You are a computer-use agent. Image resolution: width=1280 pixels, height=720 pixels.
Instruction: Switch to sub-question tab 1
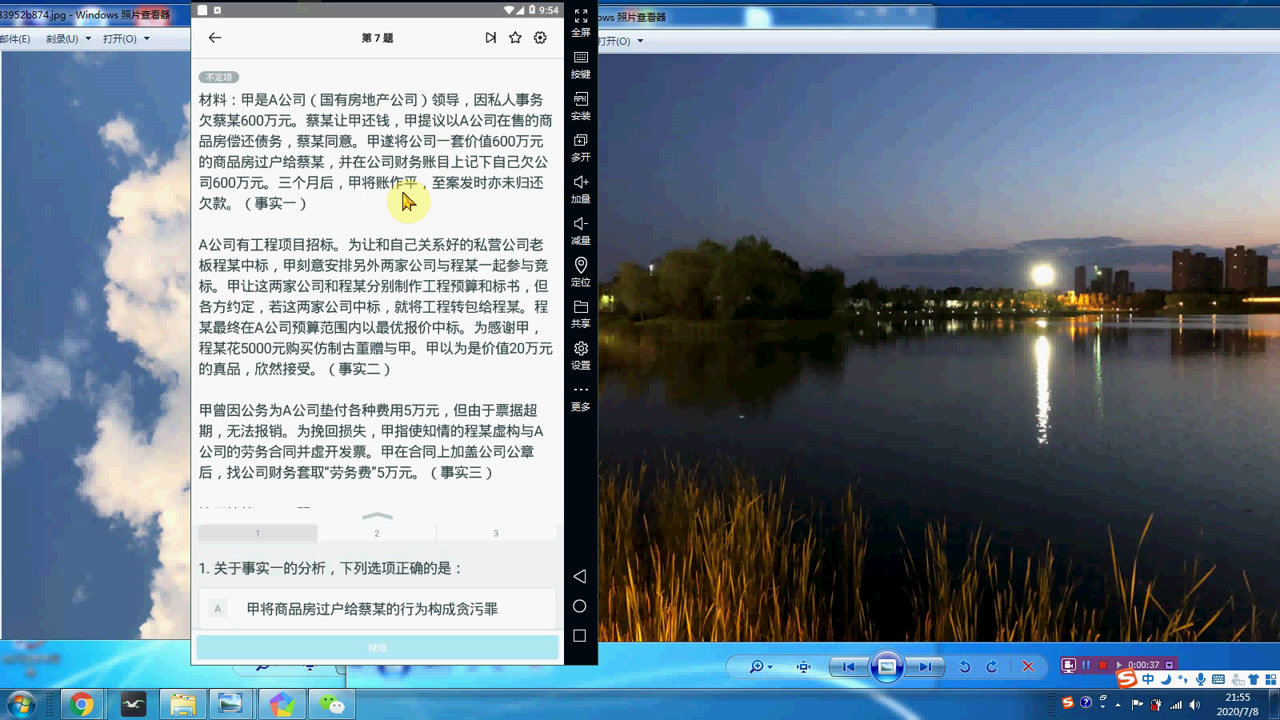tap(257, 533)
